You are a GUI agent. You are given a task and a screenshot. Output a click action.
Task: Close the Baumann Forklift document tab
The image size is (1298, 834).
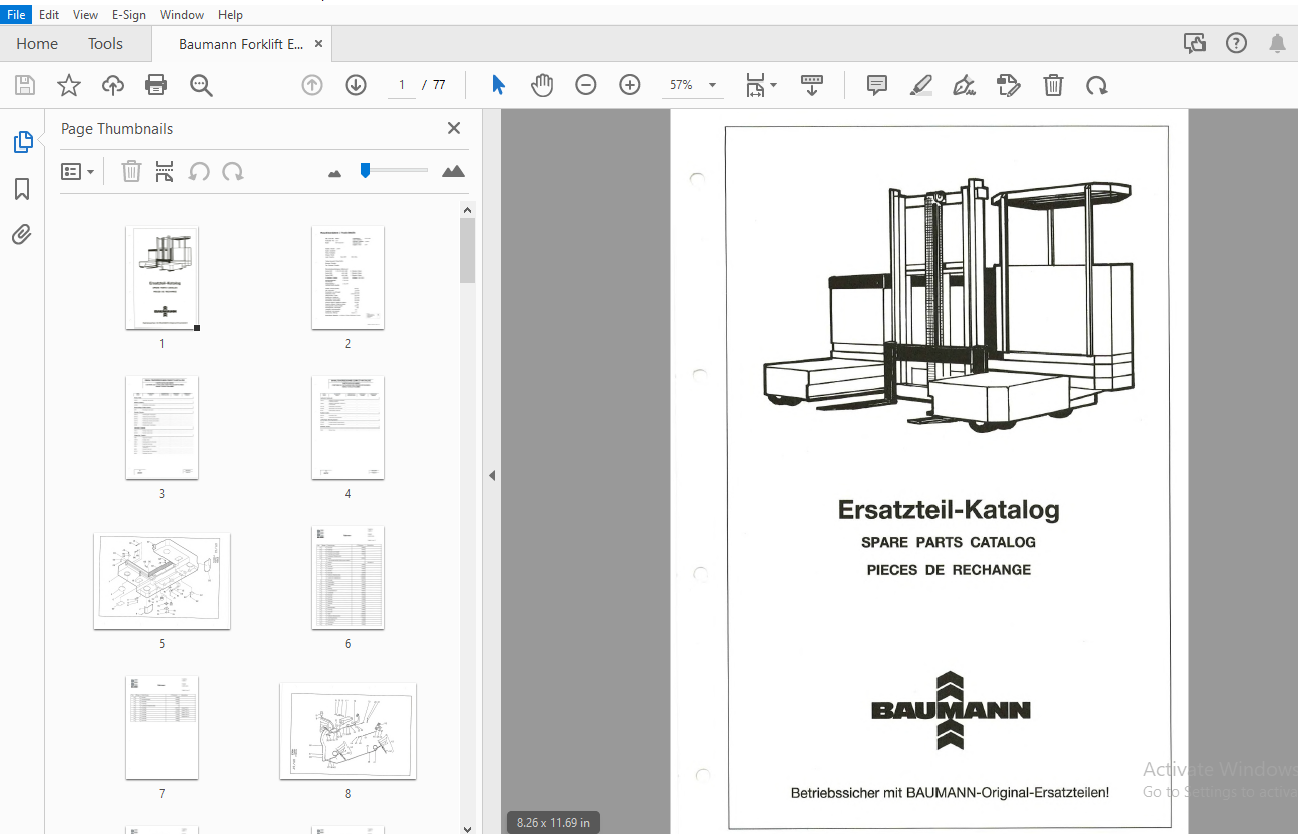(x=319, y=44)
